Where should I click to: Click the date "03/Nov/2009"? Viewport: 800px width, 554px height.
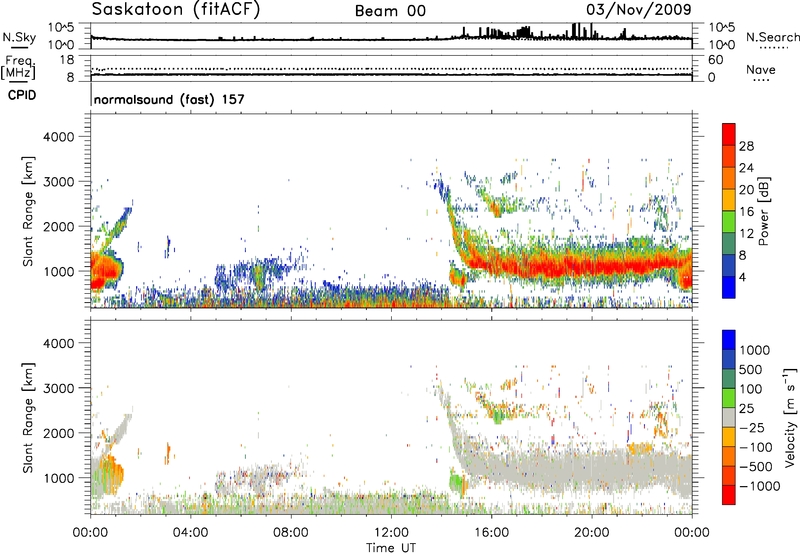pos(639,10)
